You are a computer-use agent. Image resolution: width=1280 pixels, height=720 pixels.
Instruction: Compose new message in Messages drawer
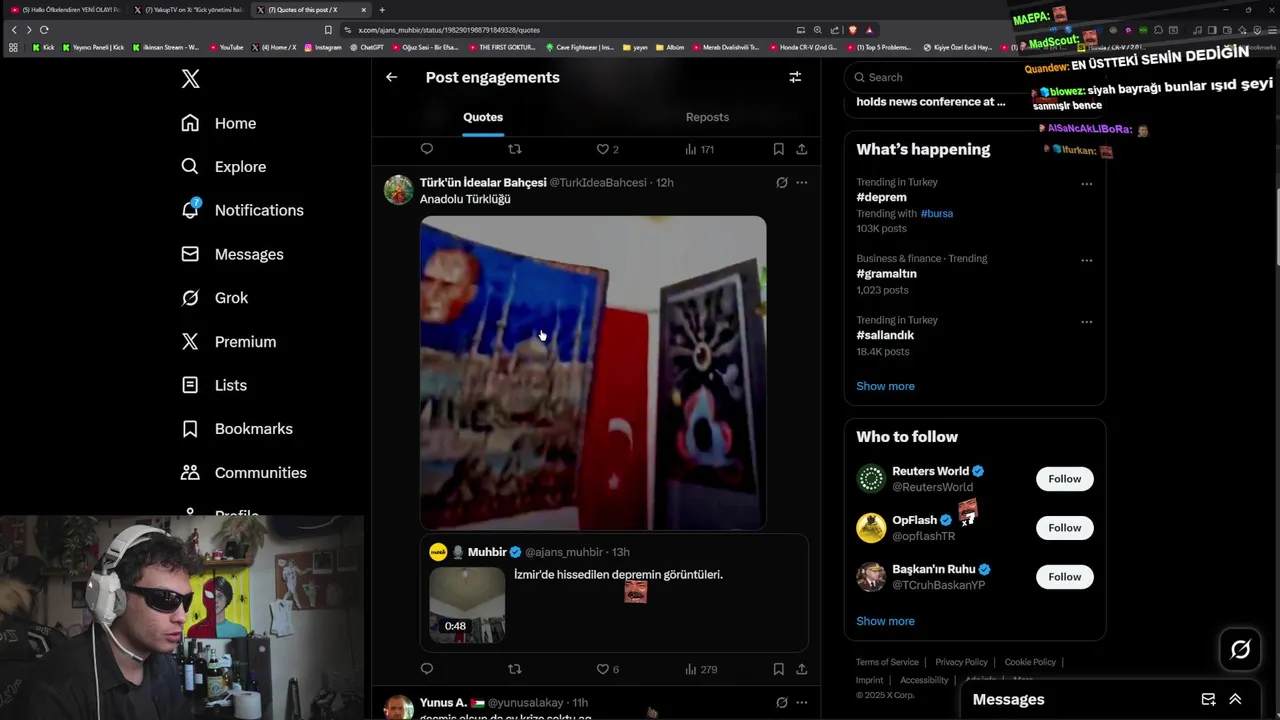(1208, 699)
